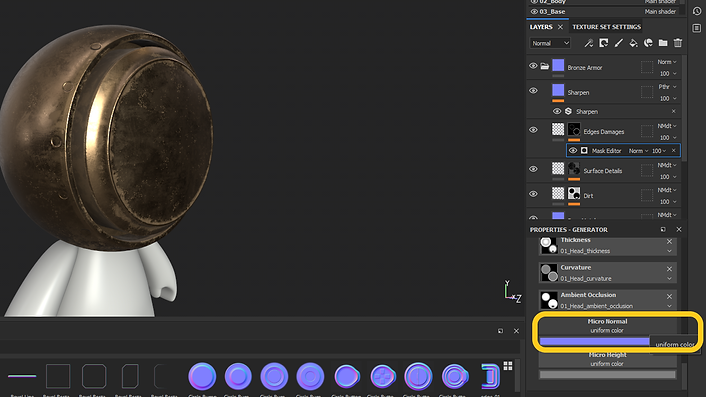Viewport: 706px width, 397px height.
Task: Add a paint layer with the brush icon
Action: click(619, 43)
